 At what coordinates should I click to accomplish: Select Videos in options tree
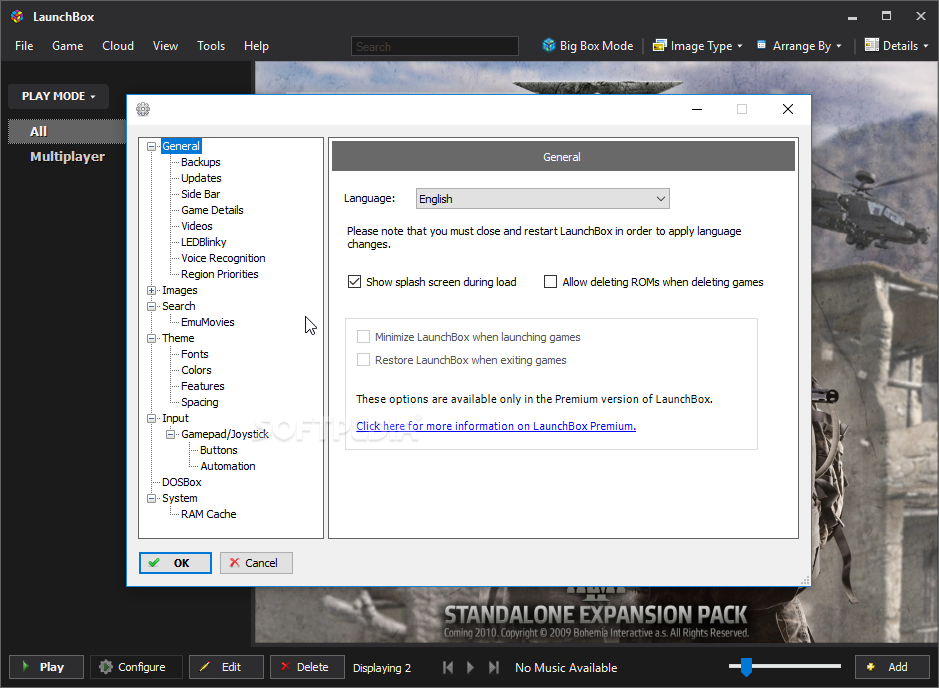(x=197, y=226)
